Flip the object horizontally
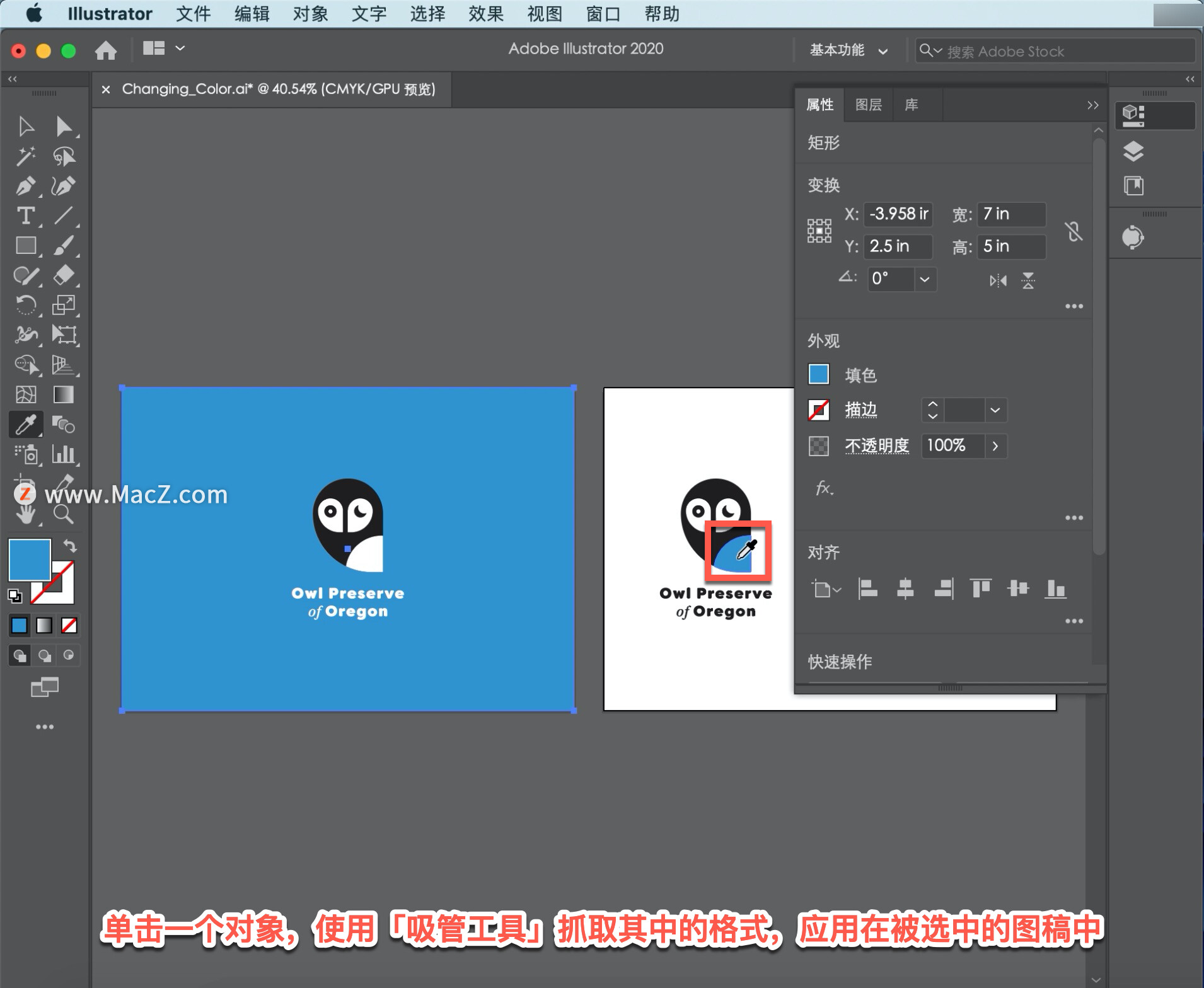Image resolution: width=1204 pixels, height=988 pixels. pyautogui.click(x=998, y=280)
